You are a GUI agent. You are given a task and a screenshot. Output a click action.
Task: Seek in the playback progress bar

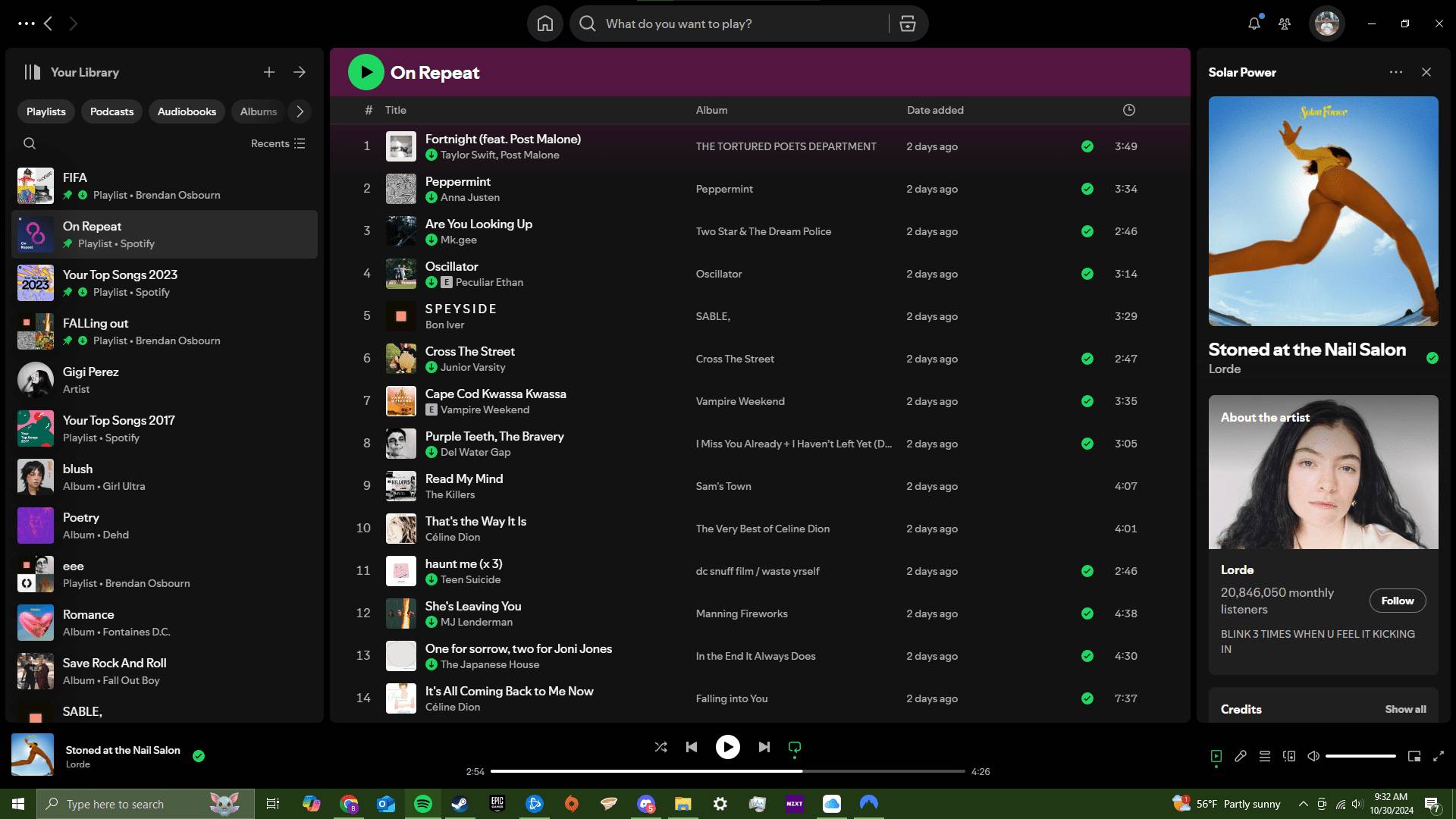coord(727,771)
